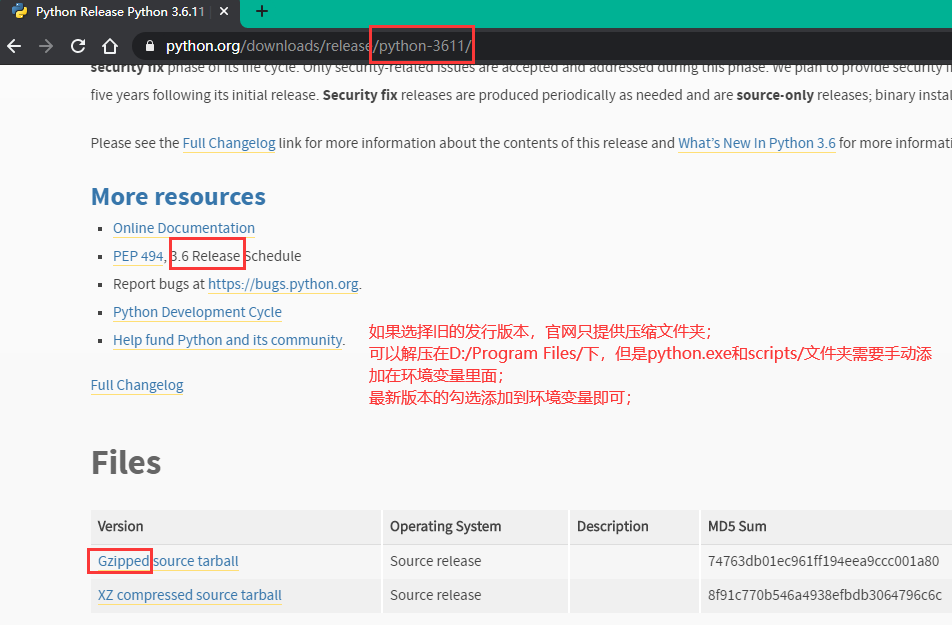This screenshot has height=625, width=952.
Task: Visit the https://bugs.python.org link
Action: 283,284
